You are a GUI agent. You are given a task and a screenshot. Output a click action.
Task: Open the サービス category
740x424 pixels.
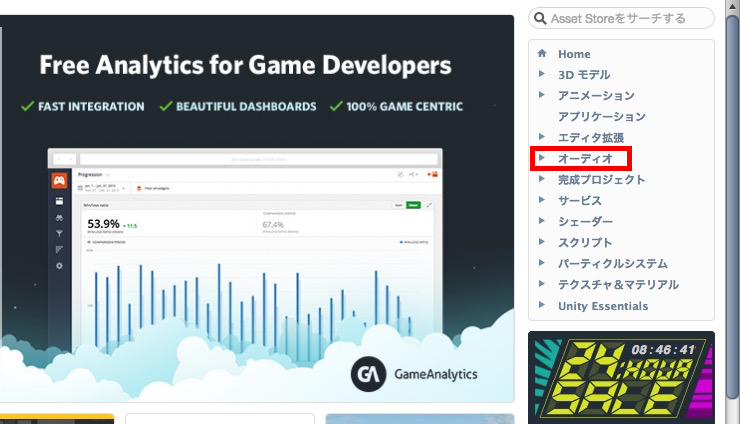click(580, 201)
